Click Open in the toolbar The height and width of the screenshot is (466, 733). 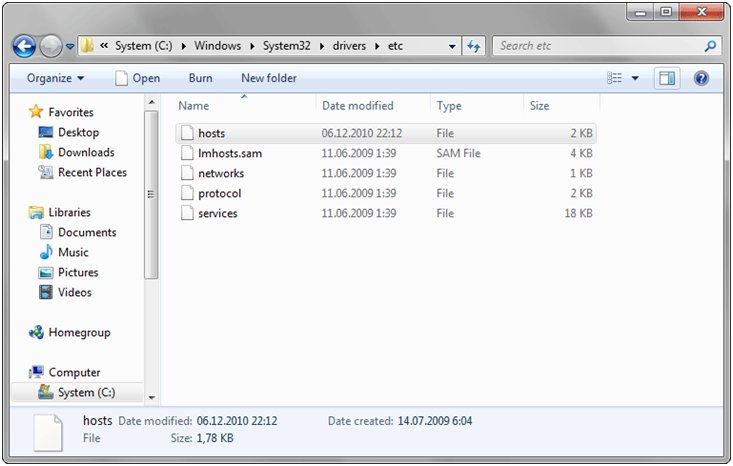click(x=137, y=78)
